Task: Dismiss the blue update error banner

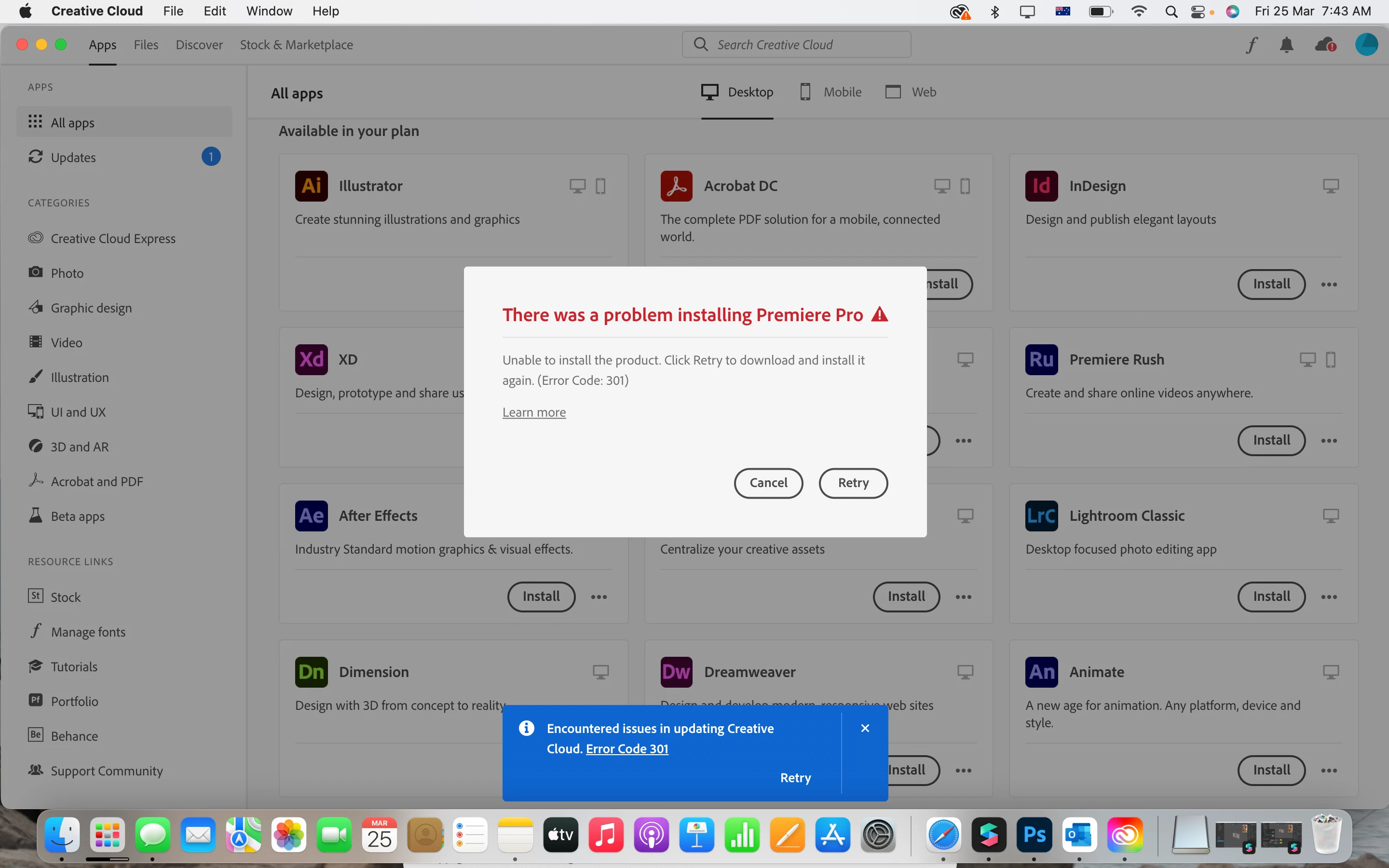Action: [x=865, y=728]
